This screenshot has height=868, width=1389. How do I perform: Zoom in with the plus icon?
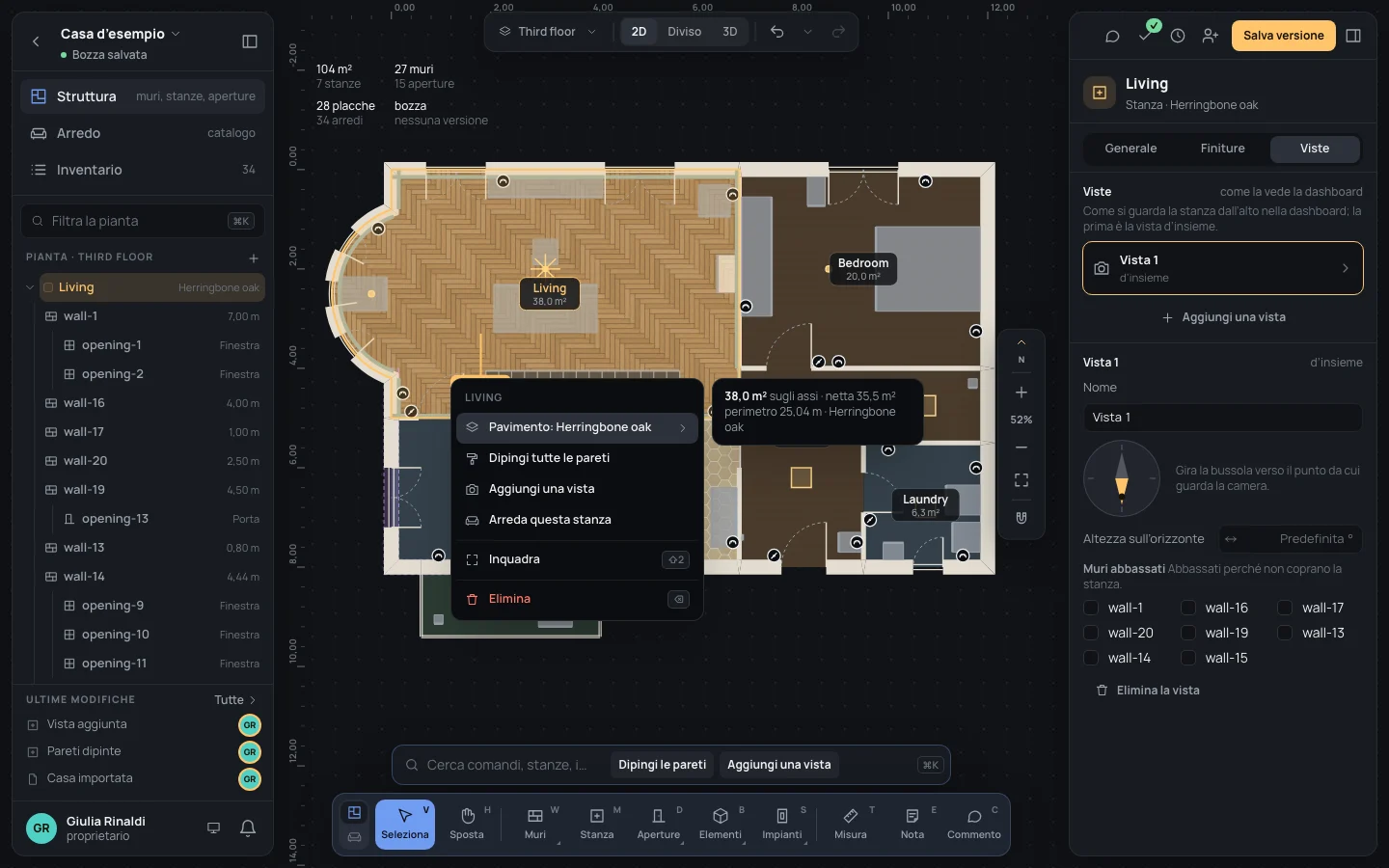[x=1021, y=393]
